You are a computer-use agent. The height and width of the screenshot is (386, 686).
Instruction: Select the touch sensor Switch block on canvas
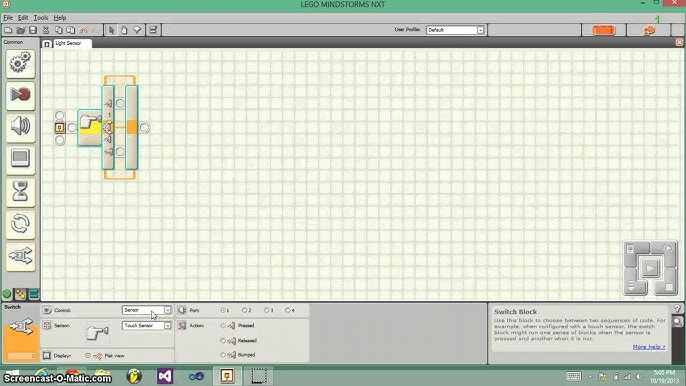tap(90, 127)
